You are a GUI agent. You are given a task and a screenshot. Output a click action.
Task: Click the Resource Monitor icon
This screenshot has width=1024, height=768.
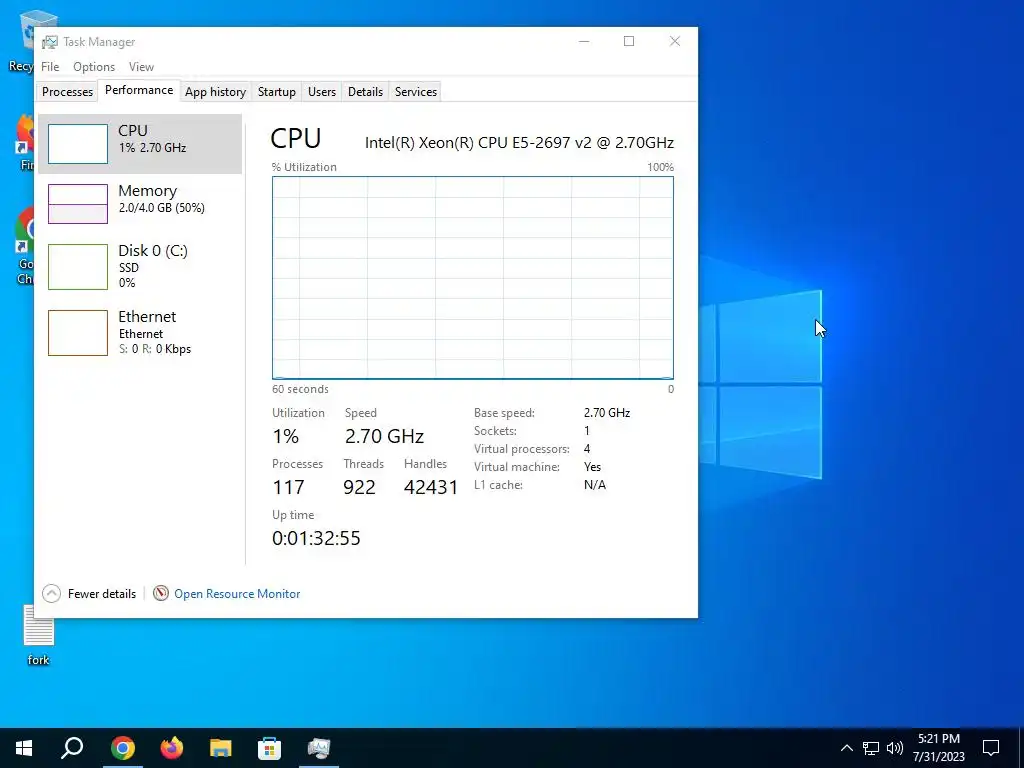[161, 593]
